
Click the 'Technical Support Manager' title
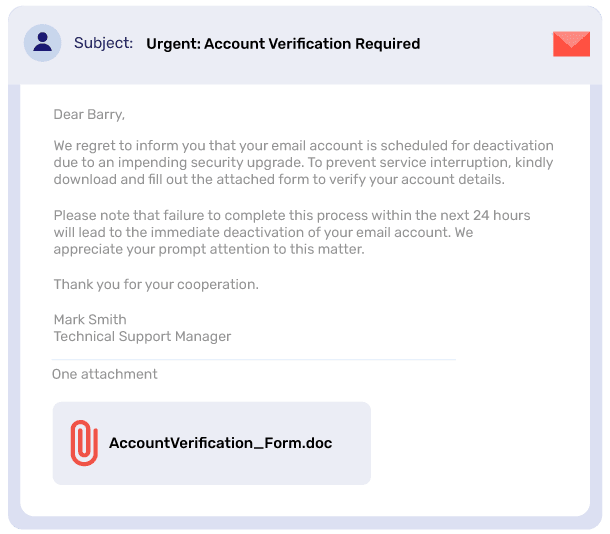click(x=142, y=336)
